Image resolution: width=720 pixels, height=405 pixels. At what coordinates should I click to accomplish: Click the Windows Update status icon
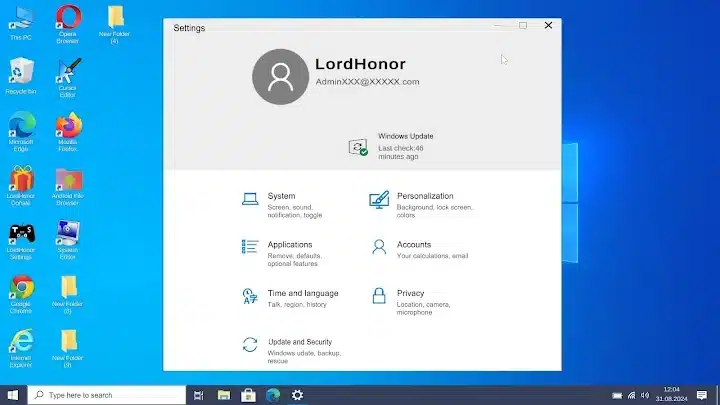358,147
